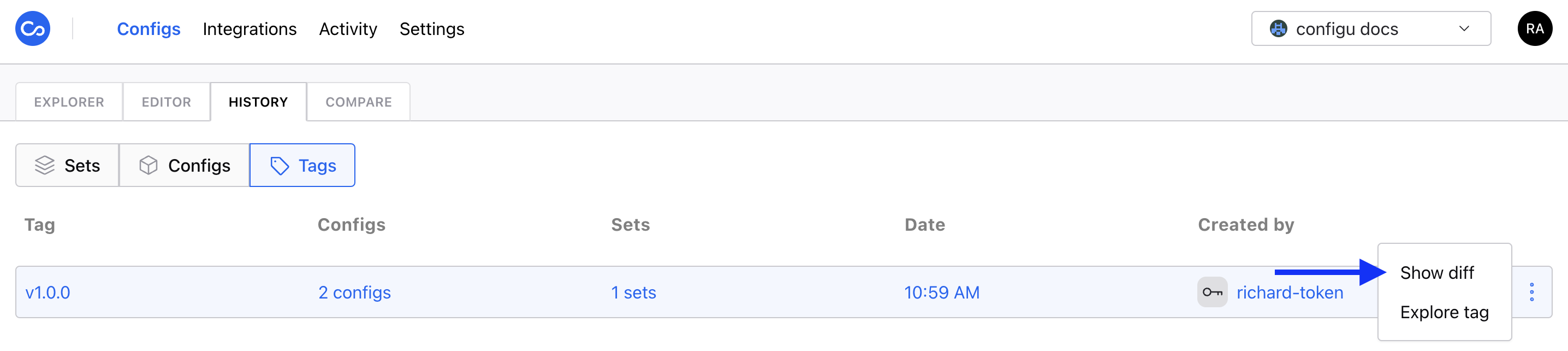The image size is (1568, 351).
Task: Open the v1.0.0 tag link
Action: pos(47,292)
